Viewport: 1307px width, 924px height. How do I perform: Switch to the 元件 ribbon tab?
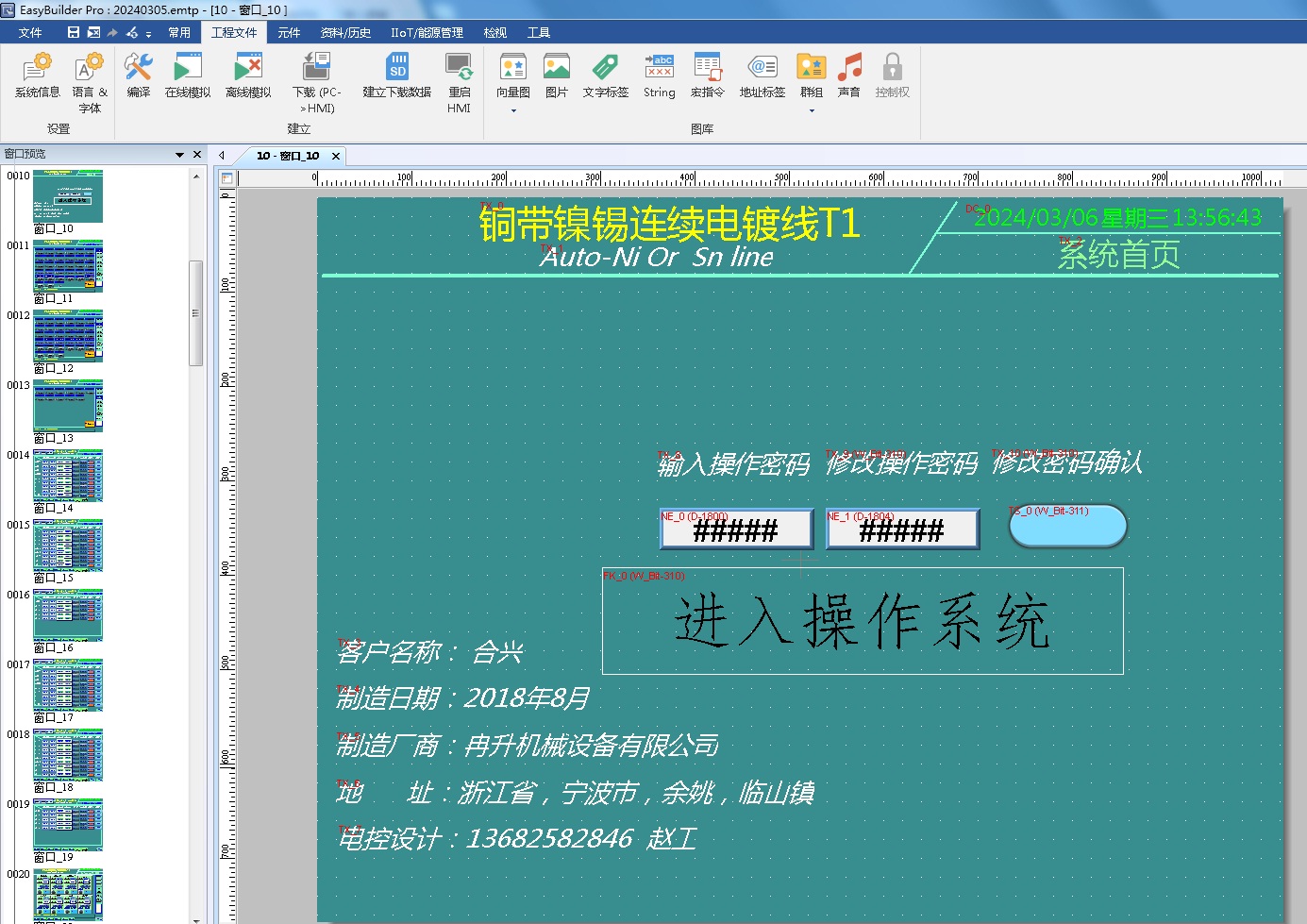(289, 33)
